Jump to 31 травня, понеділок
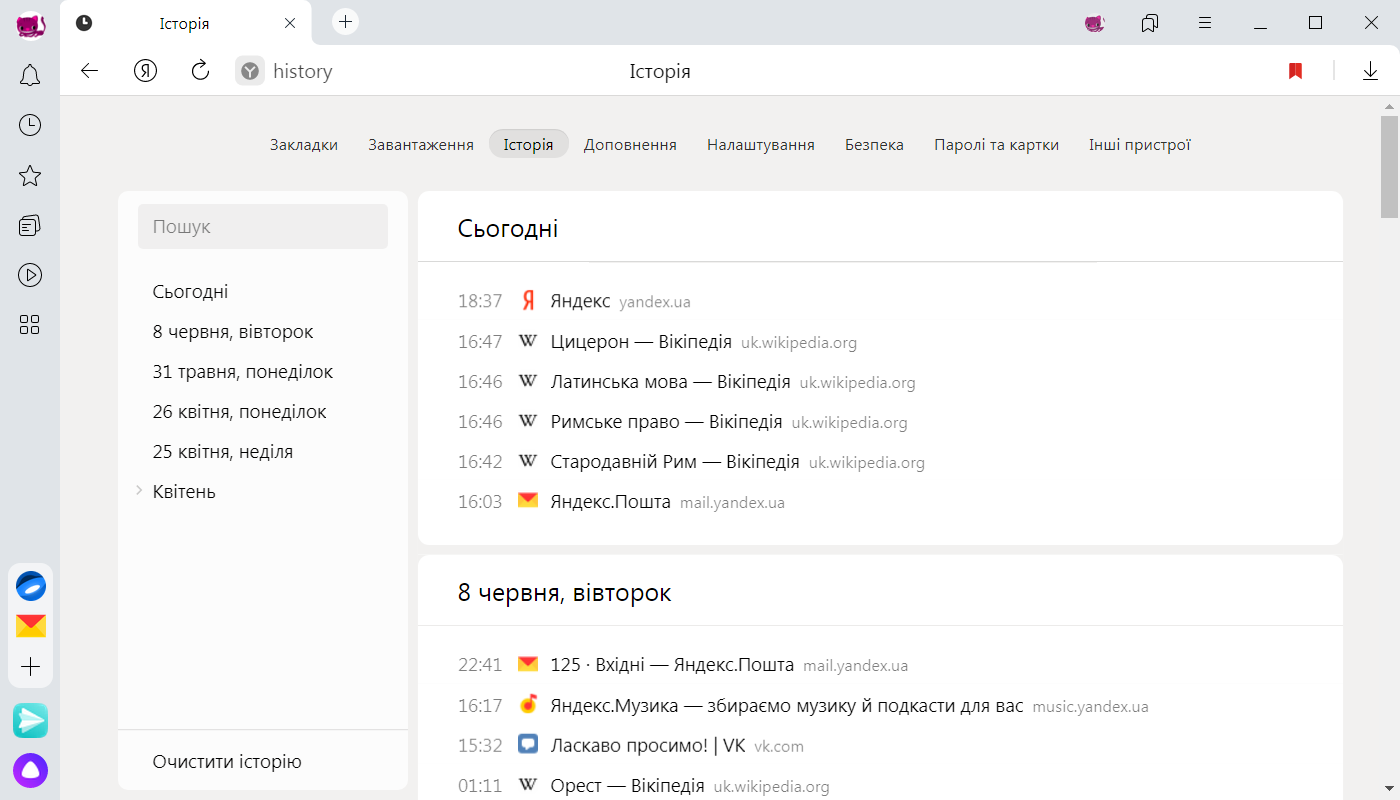Image resolution: width=1400 pixels, height=800 pixels. [243, 371]
